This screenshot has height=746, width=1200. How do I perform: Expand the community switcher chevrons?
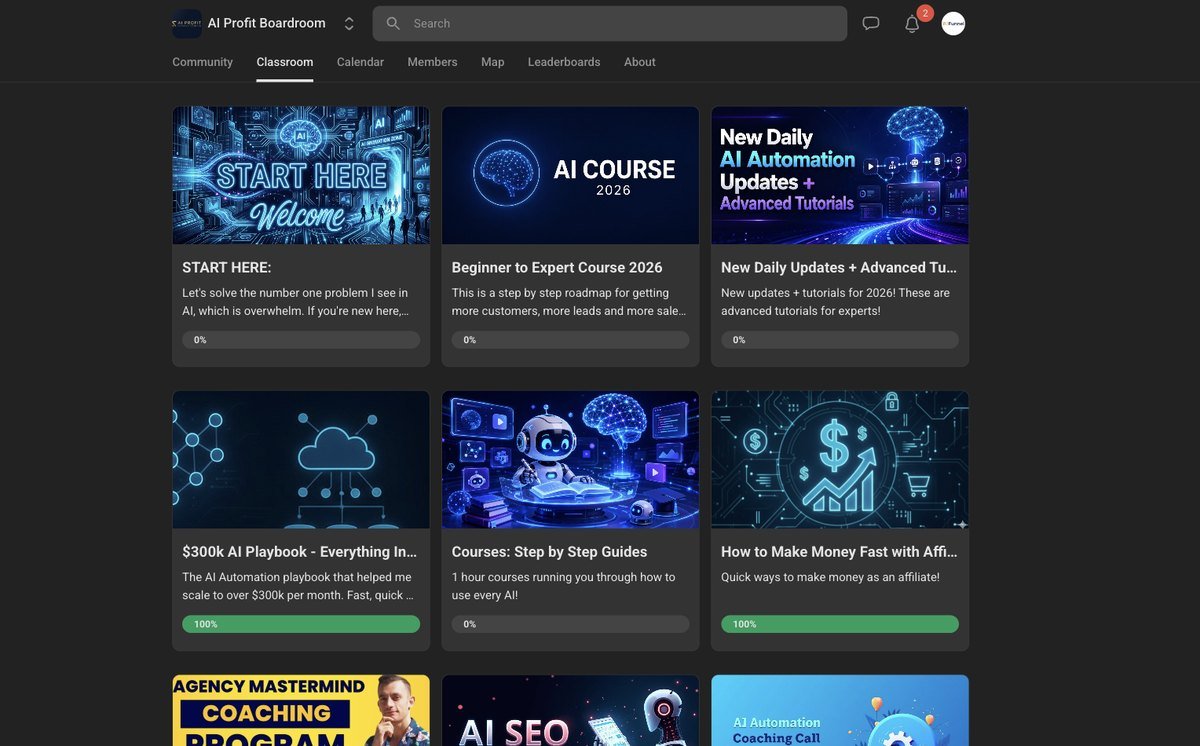pyautogui.click(x=348, y=23)
